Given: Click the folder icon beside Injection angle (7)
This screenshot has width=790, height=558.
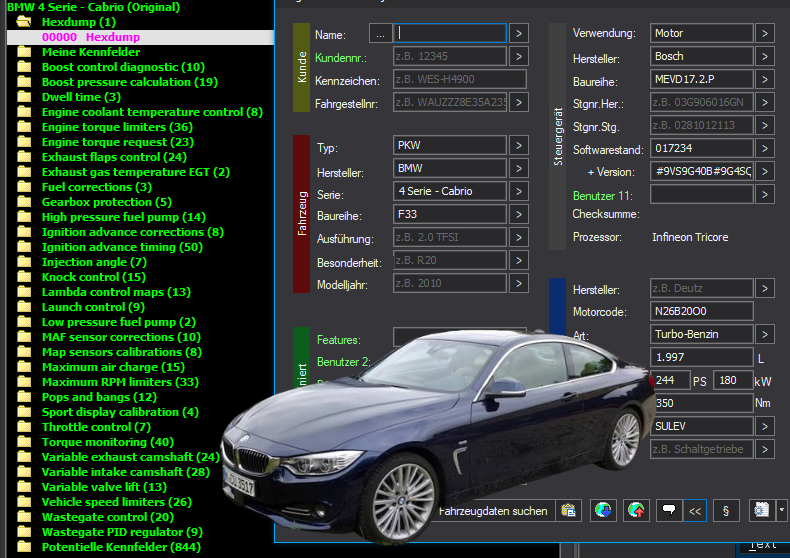Looking at the screenshot, I should point(24,262).
